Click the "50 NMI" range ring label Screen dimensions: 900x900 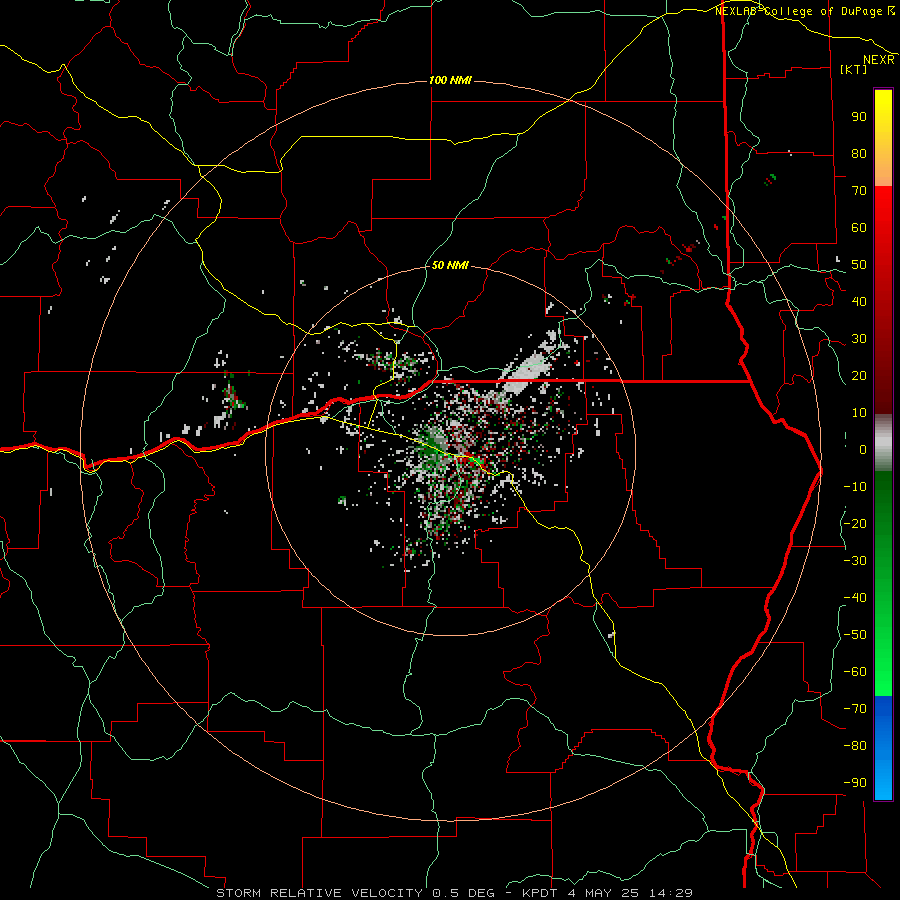450,265
